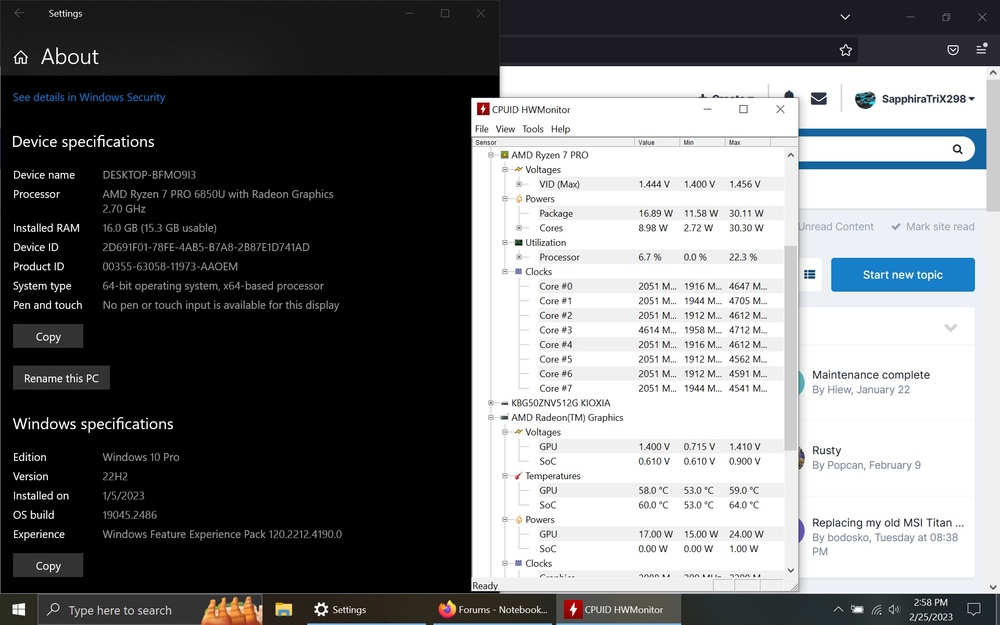Open the Replacing my old MSI Titan topic

click(888, 523)
